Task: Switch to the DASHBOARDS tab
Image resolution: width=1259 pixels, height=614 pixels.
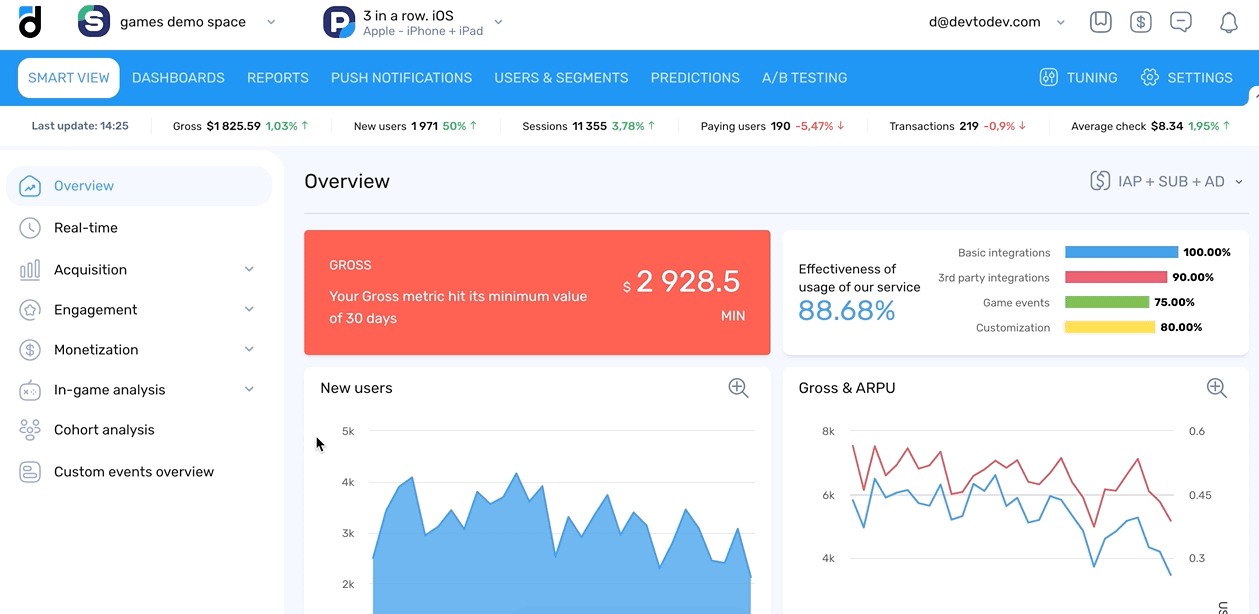Action: (178, 77)
